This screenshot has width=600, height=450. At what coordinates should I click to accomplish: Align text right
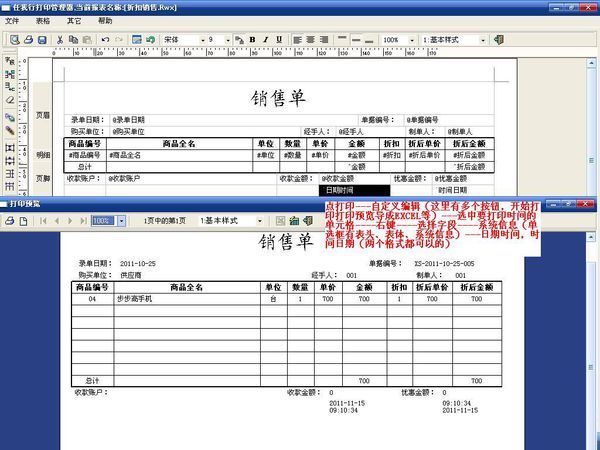click(324, 39)
